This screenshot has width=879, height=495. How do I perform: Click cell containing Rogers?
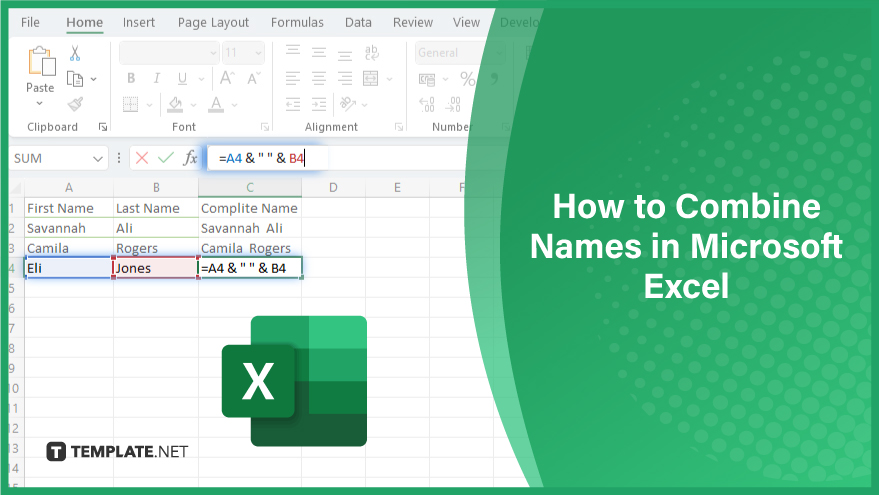click(156, 248)
